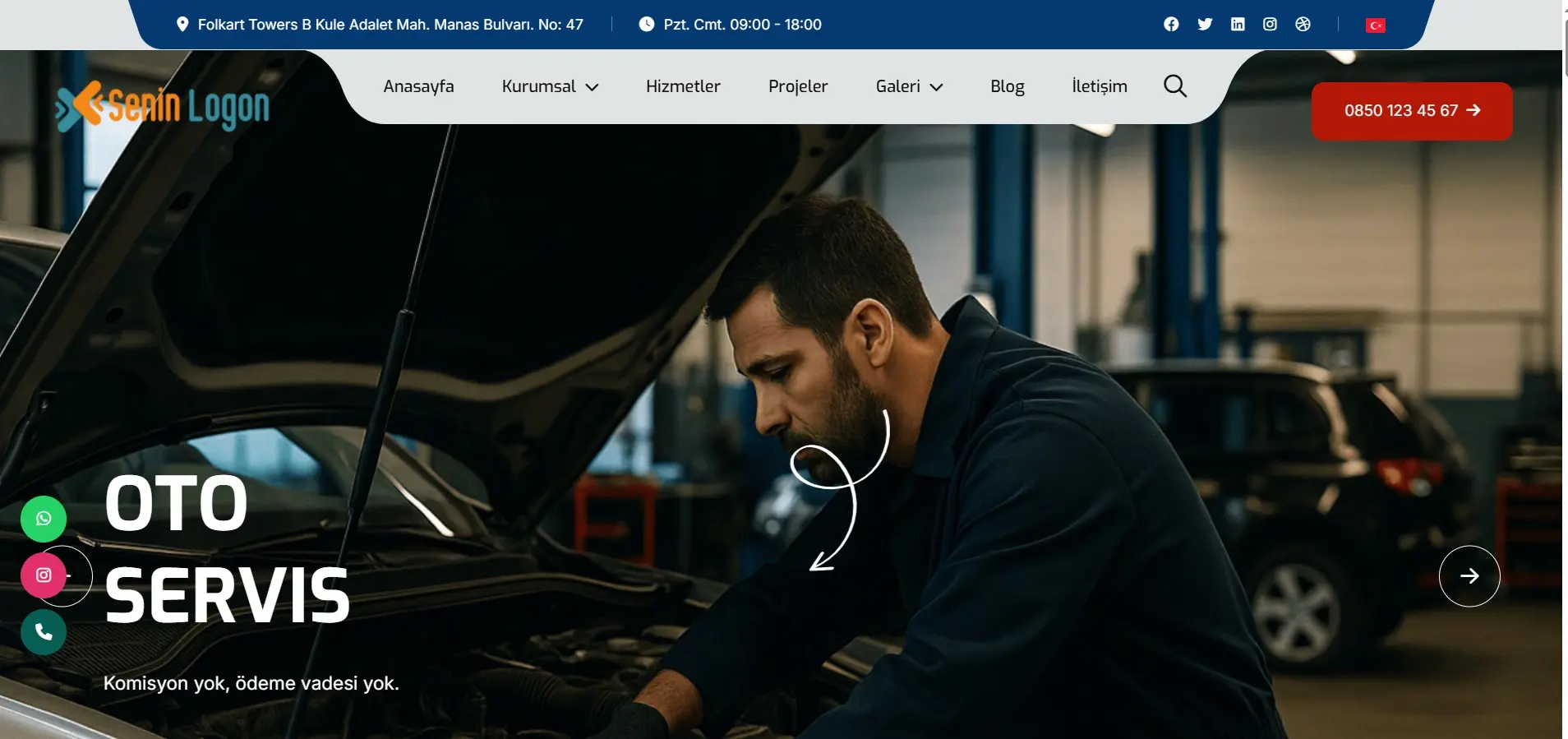Call the 0850 123 45 67 button

pos(1412,111)
